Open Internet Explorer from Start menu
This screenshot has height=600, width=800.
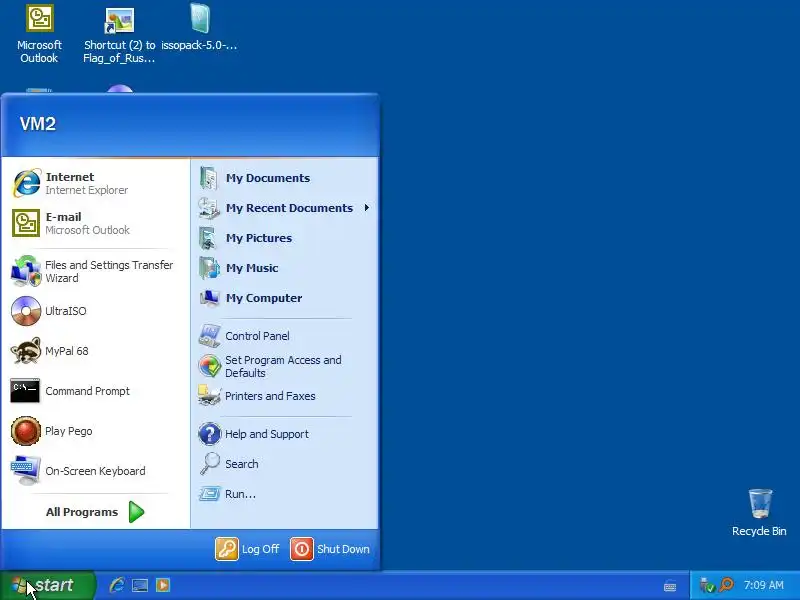(95, 183)
